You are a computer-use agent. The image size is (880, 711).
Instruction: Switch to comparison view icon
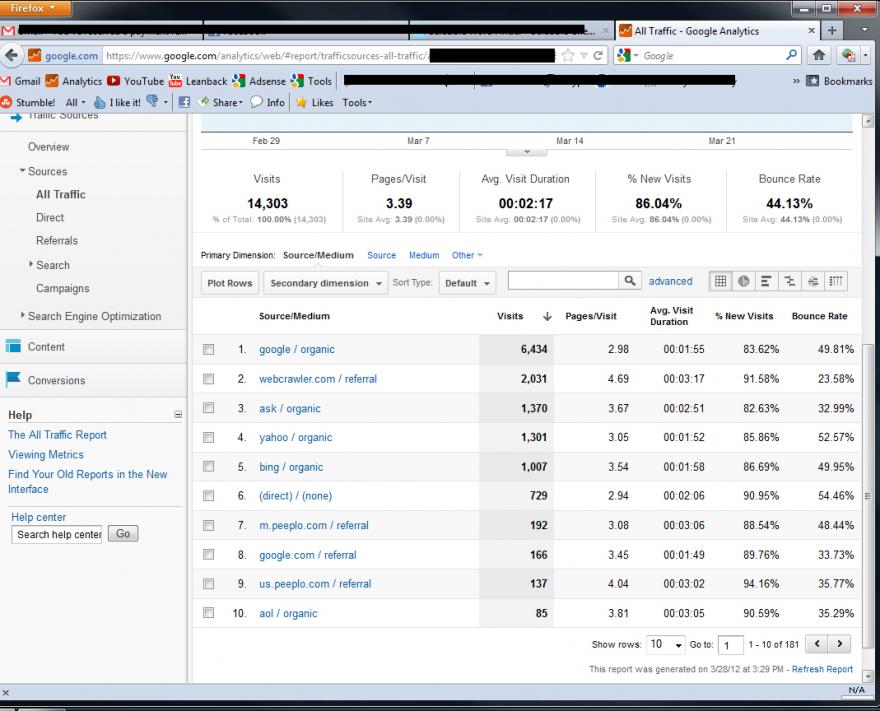(x=790, y=281)
